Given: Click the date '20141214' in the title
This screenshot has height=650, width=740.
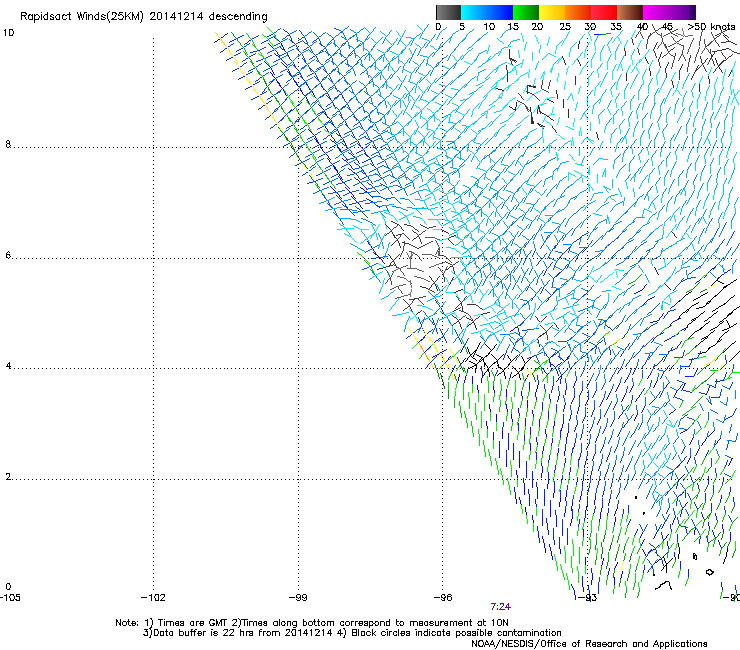Looking at the screenshot, I should click(176, 16).
